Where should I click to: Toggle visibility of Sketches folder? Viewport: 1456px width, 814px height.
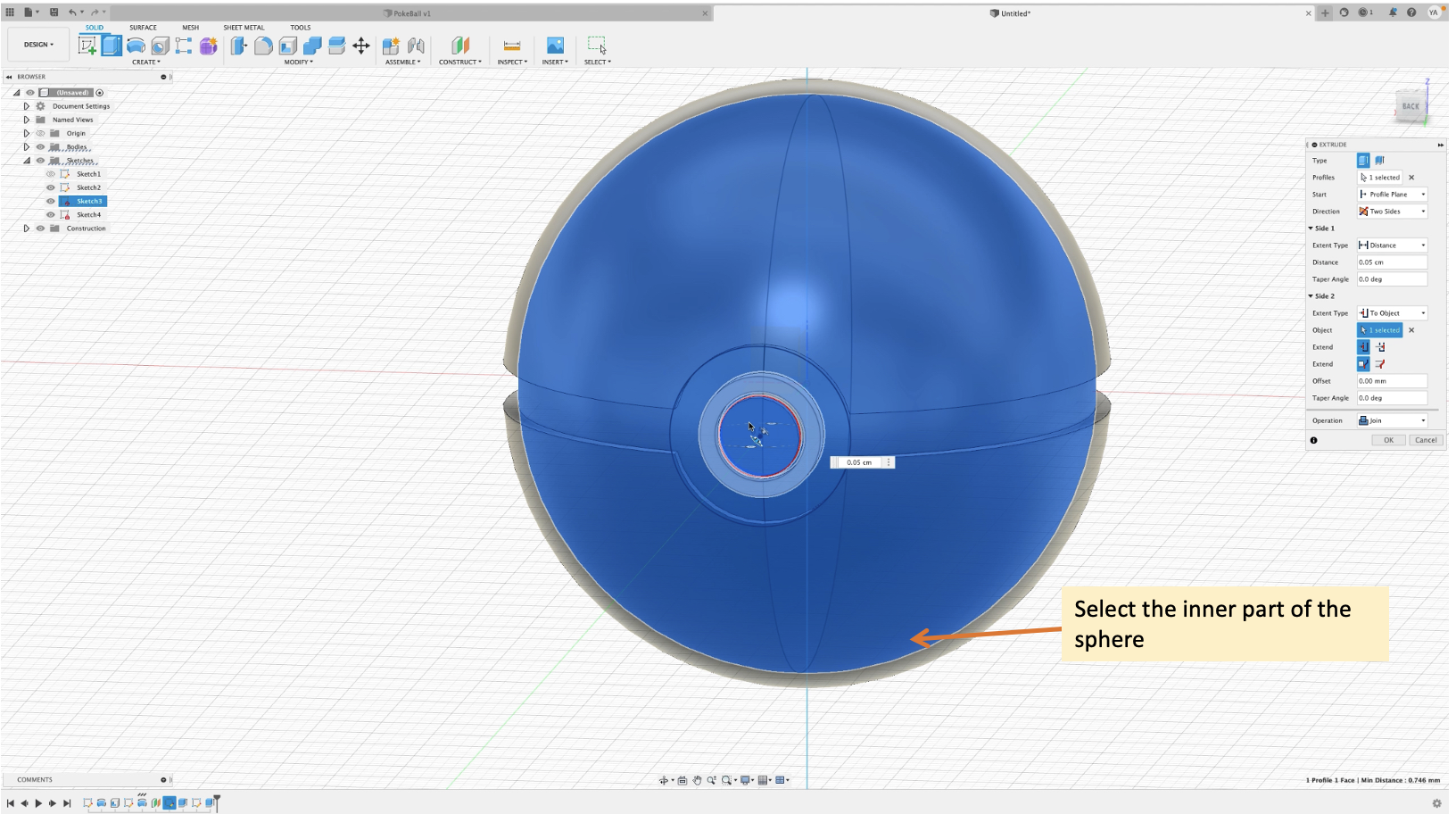[40, 161]
